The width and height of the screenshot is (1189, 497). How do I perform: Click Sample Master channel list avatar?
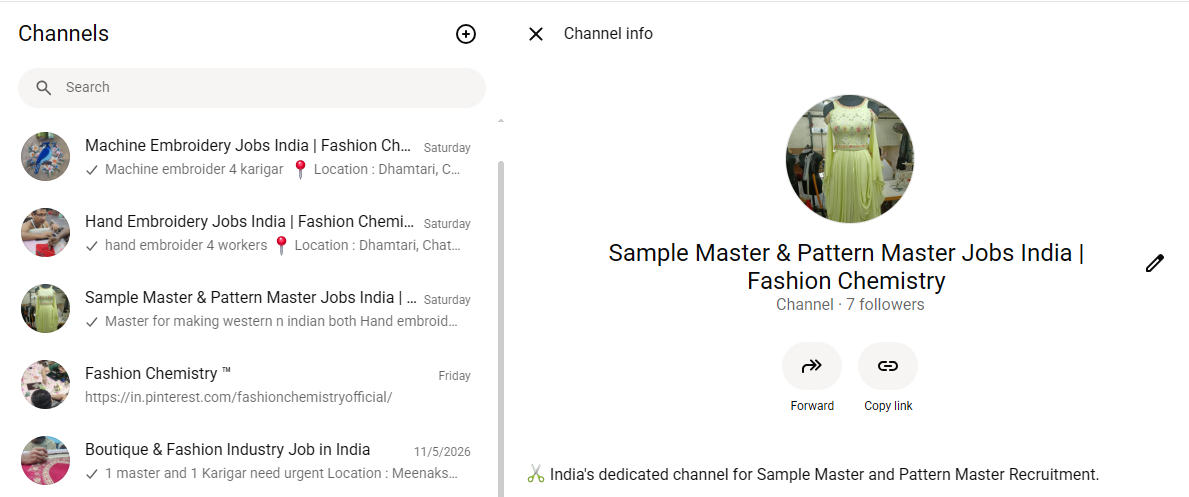[45, 309]
